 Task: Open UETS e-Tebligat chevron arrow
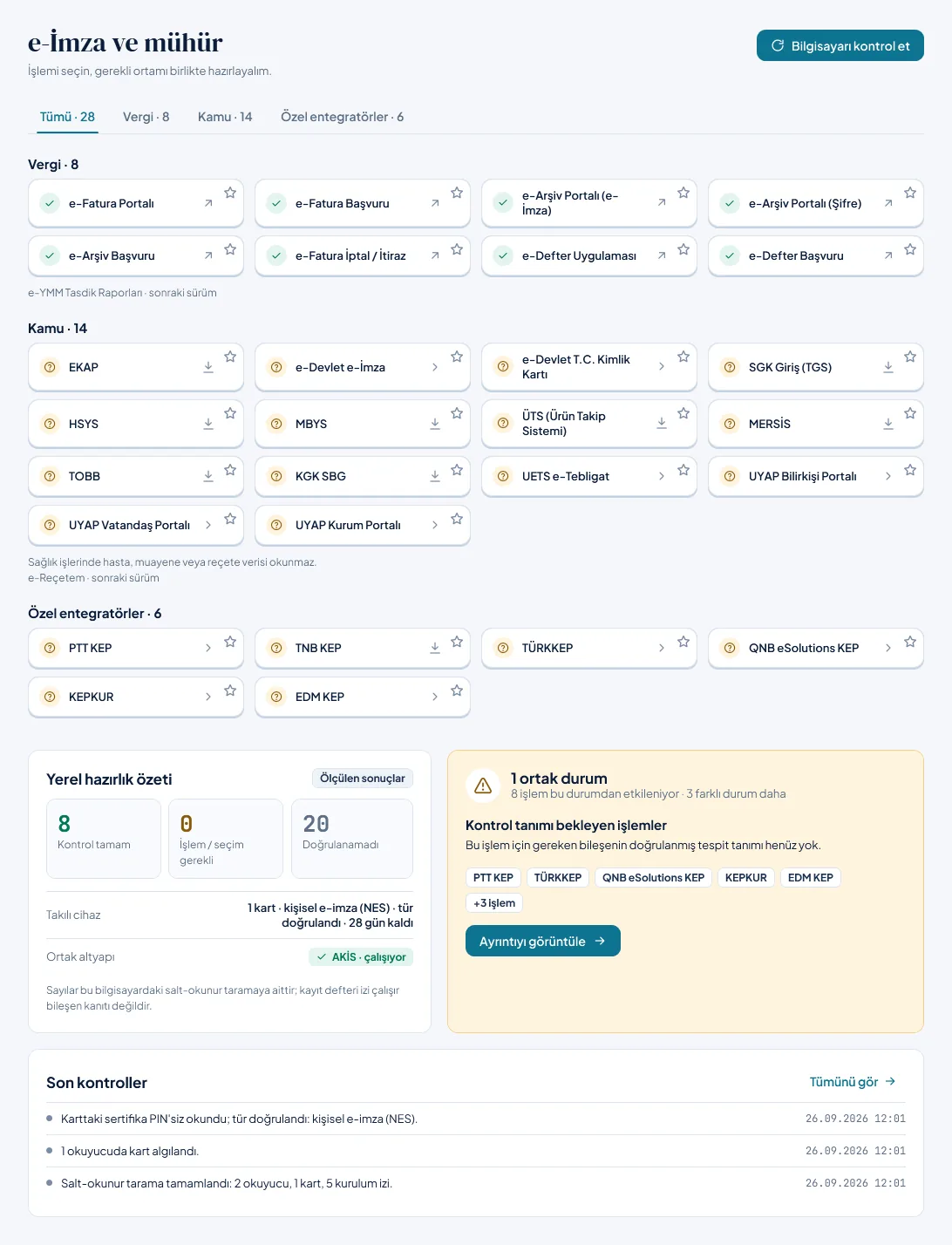point(662,476)
